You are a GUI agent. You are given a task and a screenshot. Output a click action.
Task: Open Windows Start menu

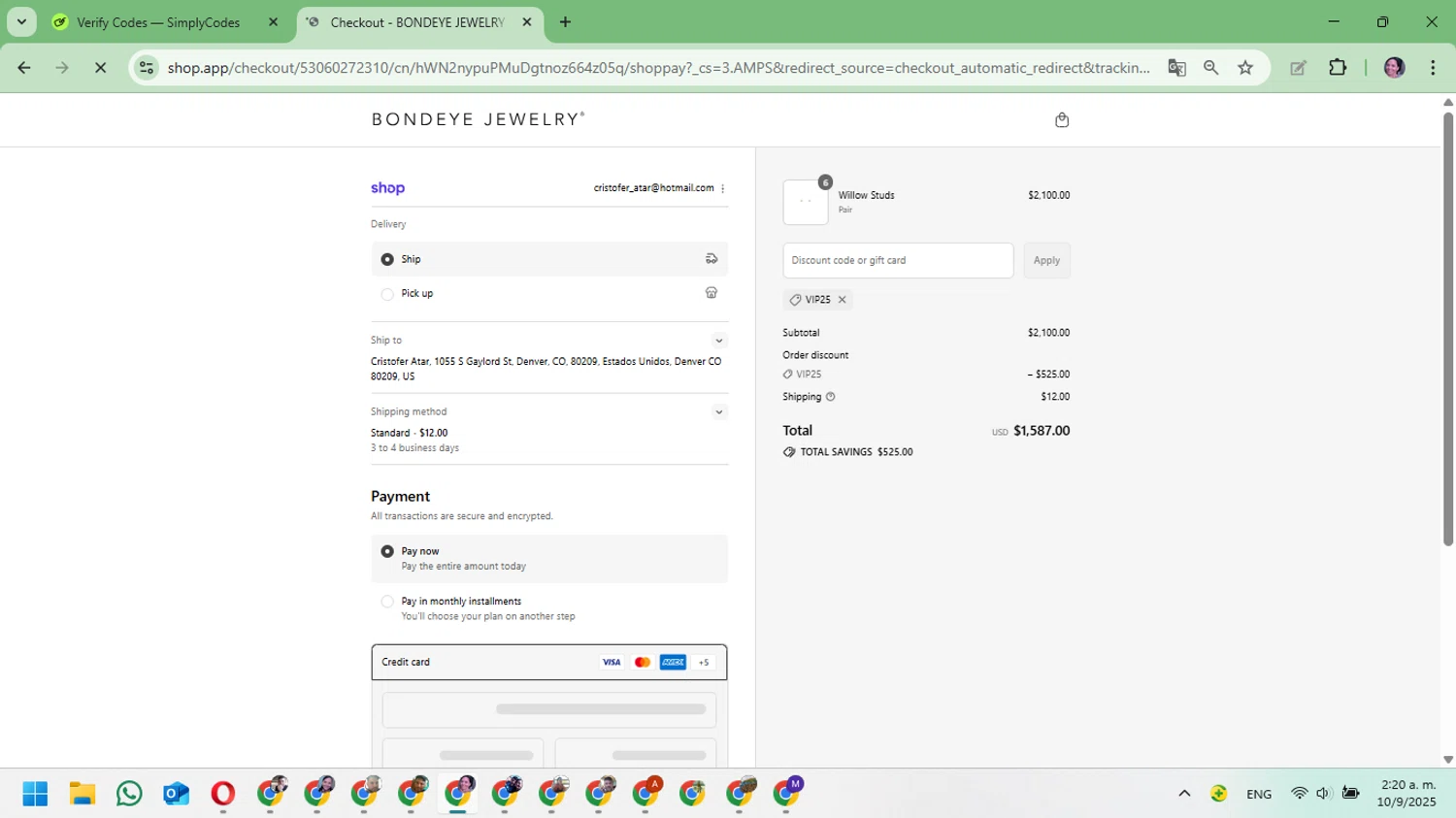[35, 794]
